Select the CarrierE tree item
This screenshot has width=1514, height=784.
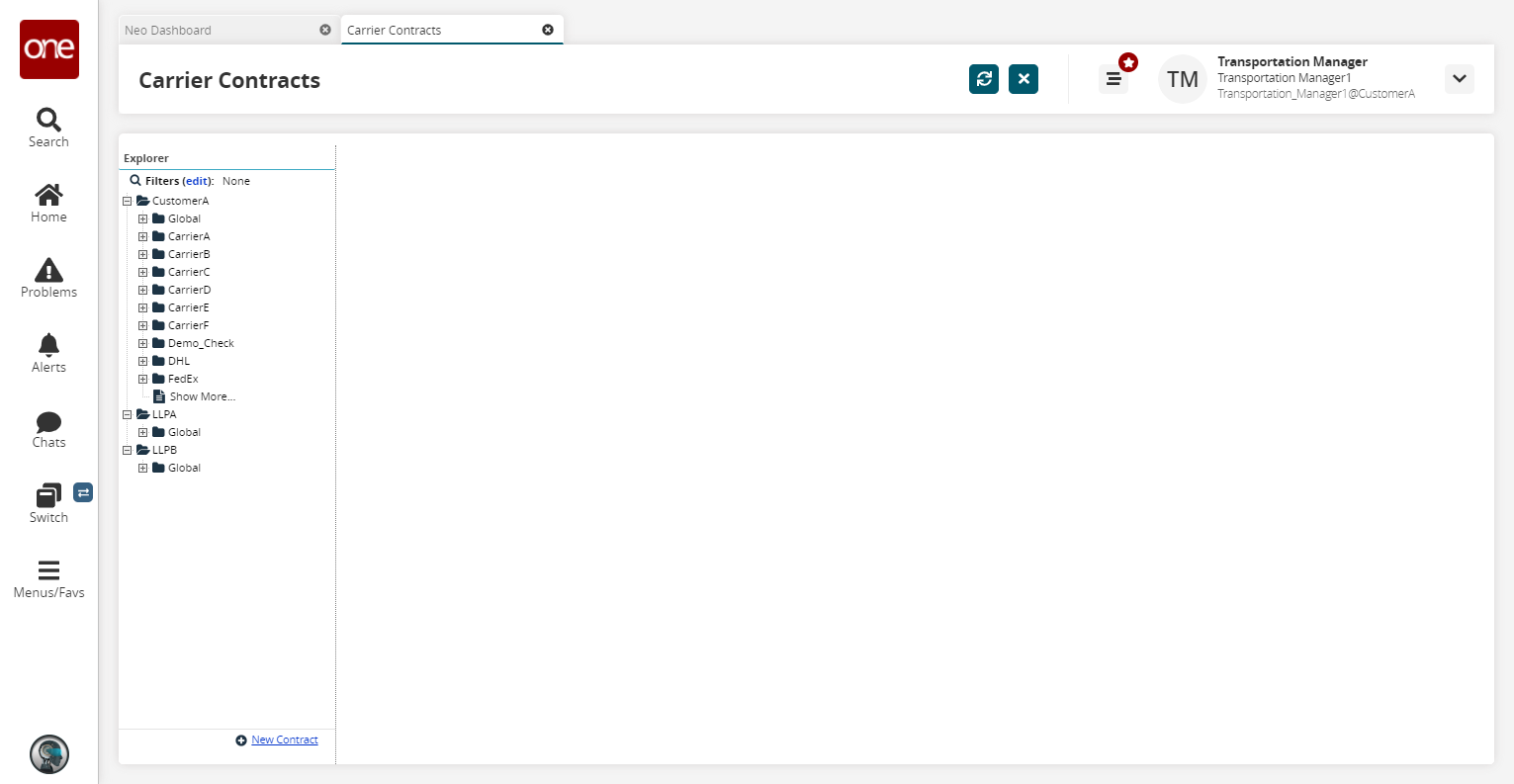tap(189, 307)
